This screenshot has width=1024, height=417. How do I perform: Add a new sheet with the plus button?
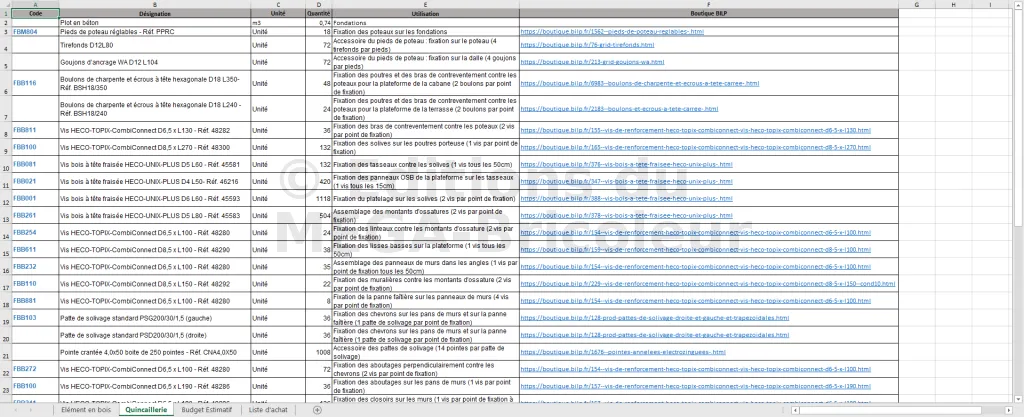[x=317, y=410]
